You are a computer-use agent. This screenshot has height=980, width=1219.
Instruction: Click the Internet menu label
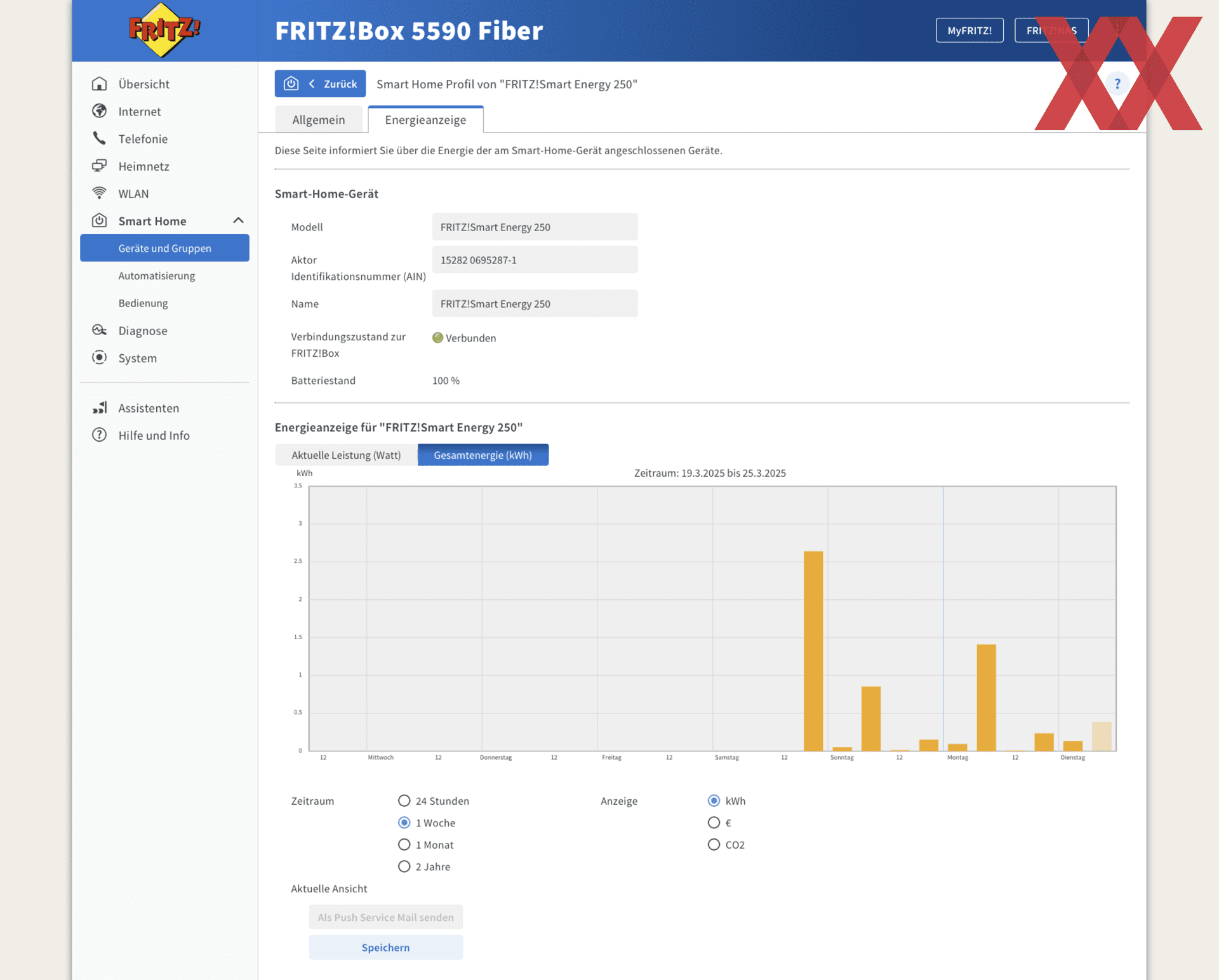click(x=139, y=111)
